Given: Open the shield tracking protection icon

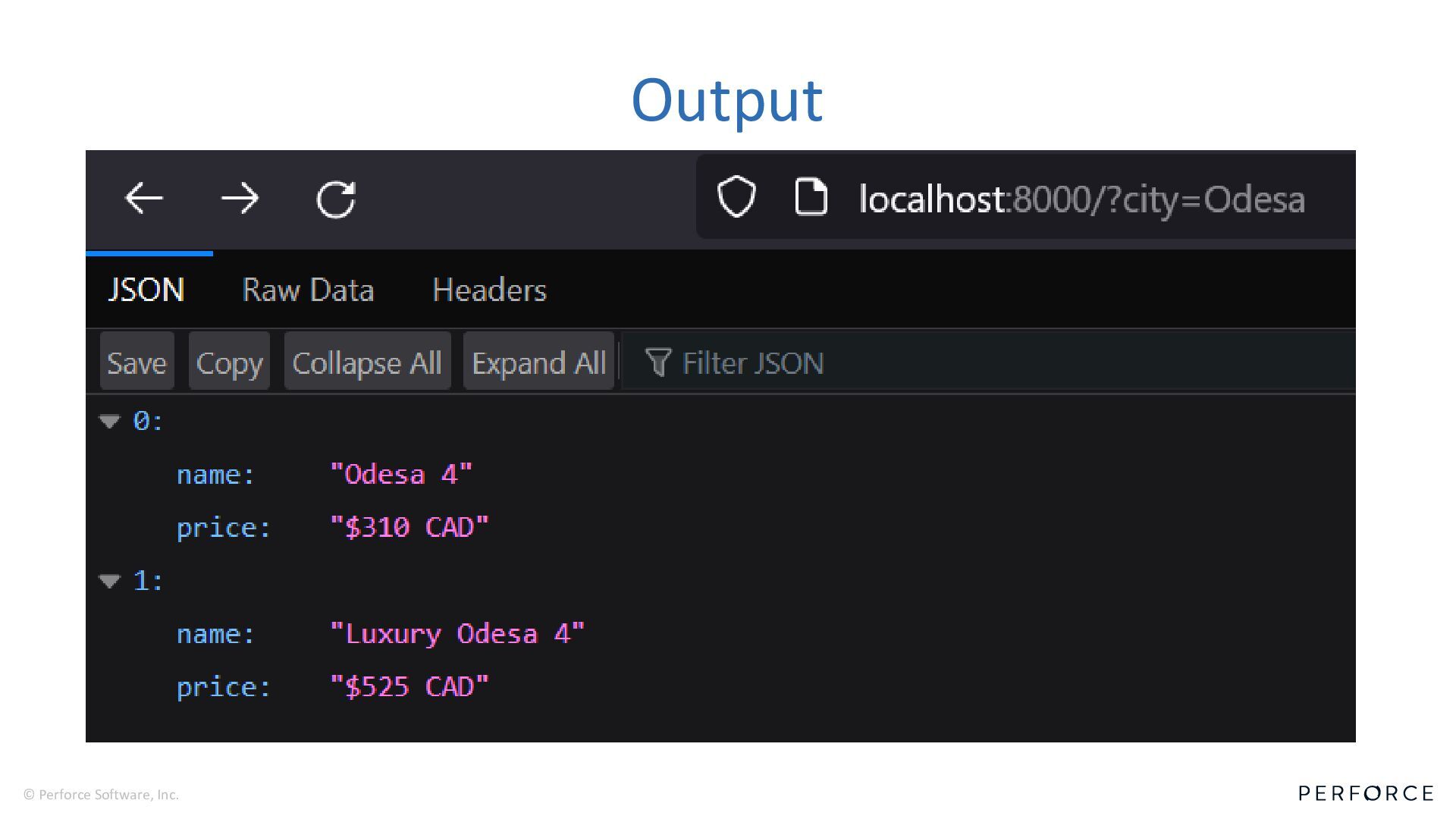Looking at the screenshot, I should click(736, 197).
